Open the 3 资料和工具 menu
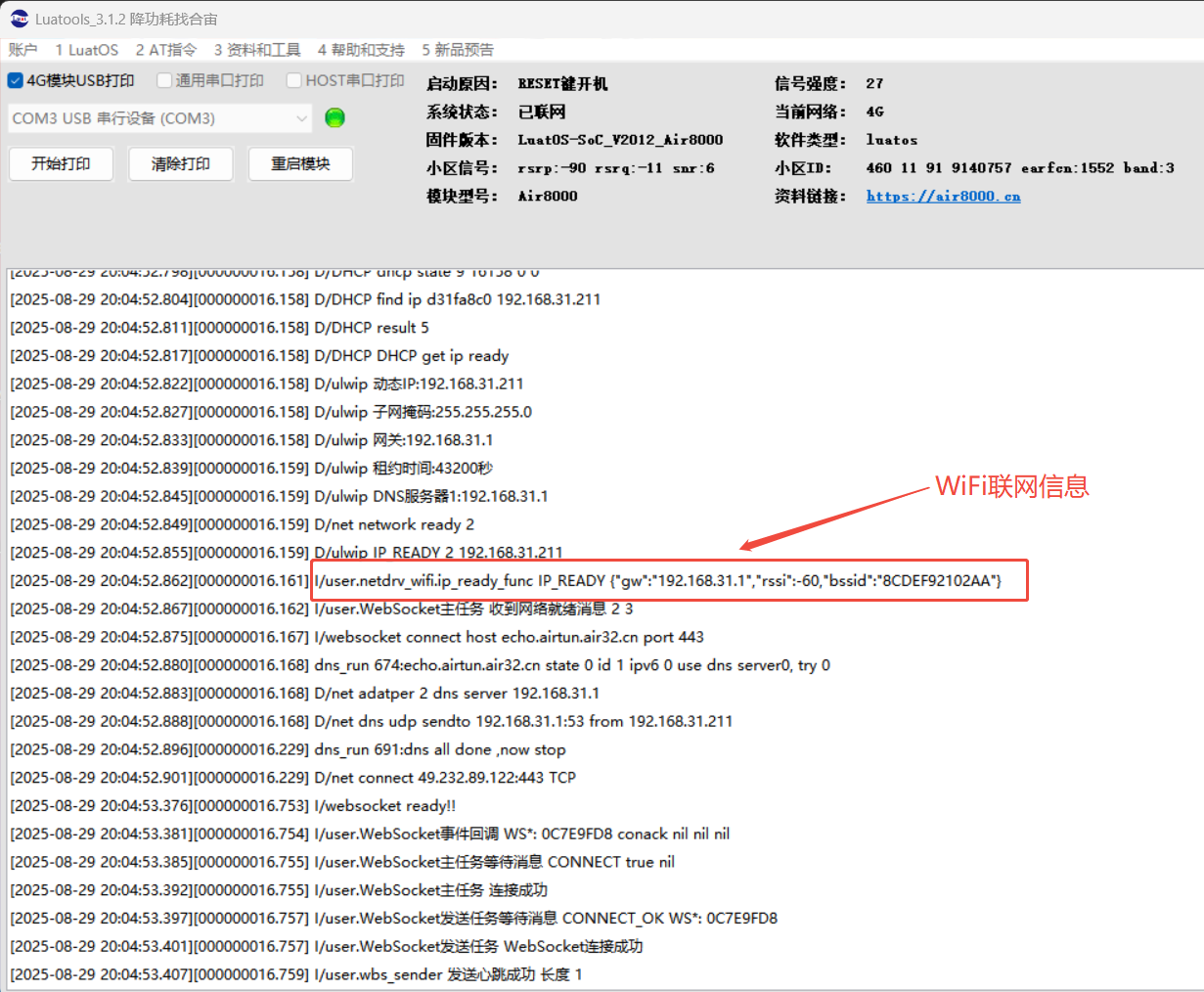The image size is (1204, 992). [257, 50]
